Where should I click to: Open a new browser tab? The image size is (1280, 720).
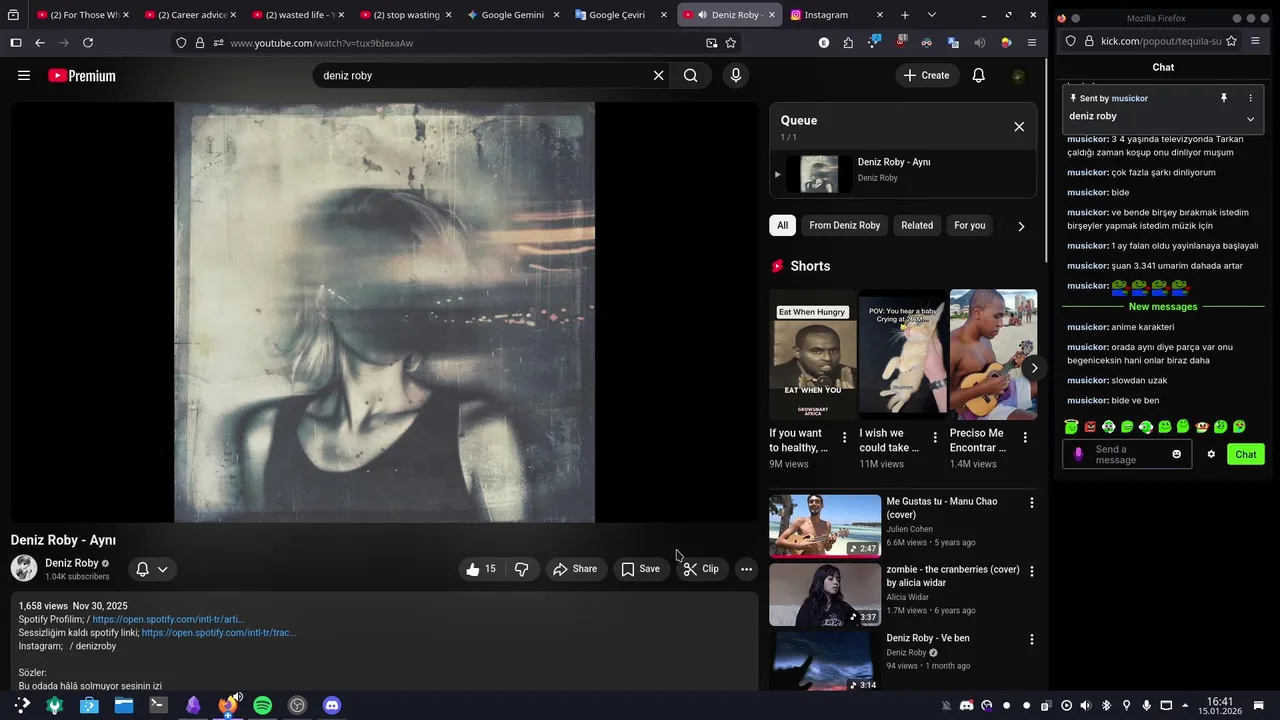[x=905, y=15]
